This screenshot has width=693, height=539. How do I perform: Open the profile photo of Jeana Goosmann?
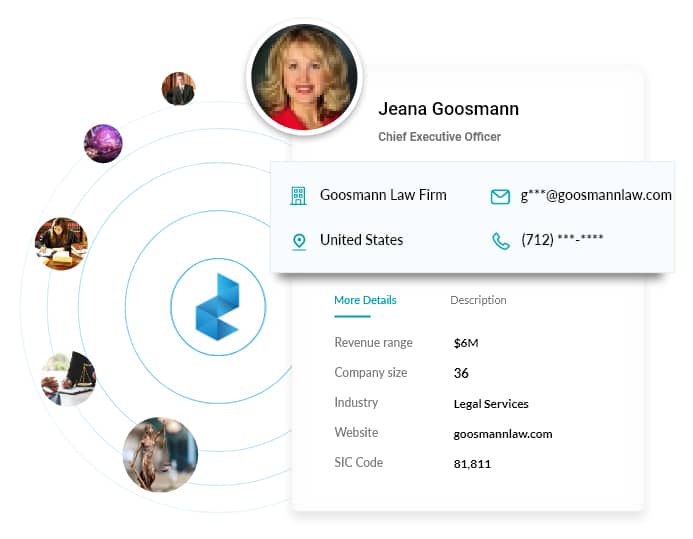(x=304, y=77)
